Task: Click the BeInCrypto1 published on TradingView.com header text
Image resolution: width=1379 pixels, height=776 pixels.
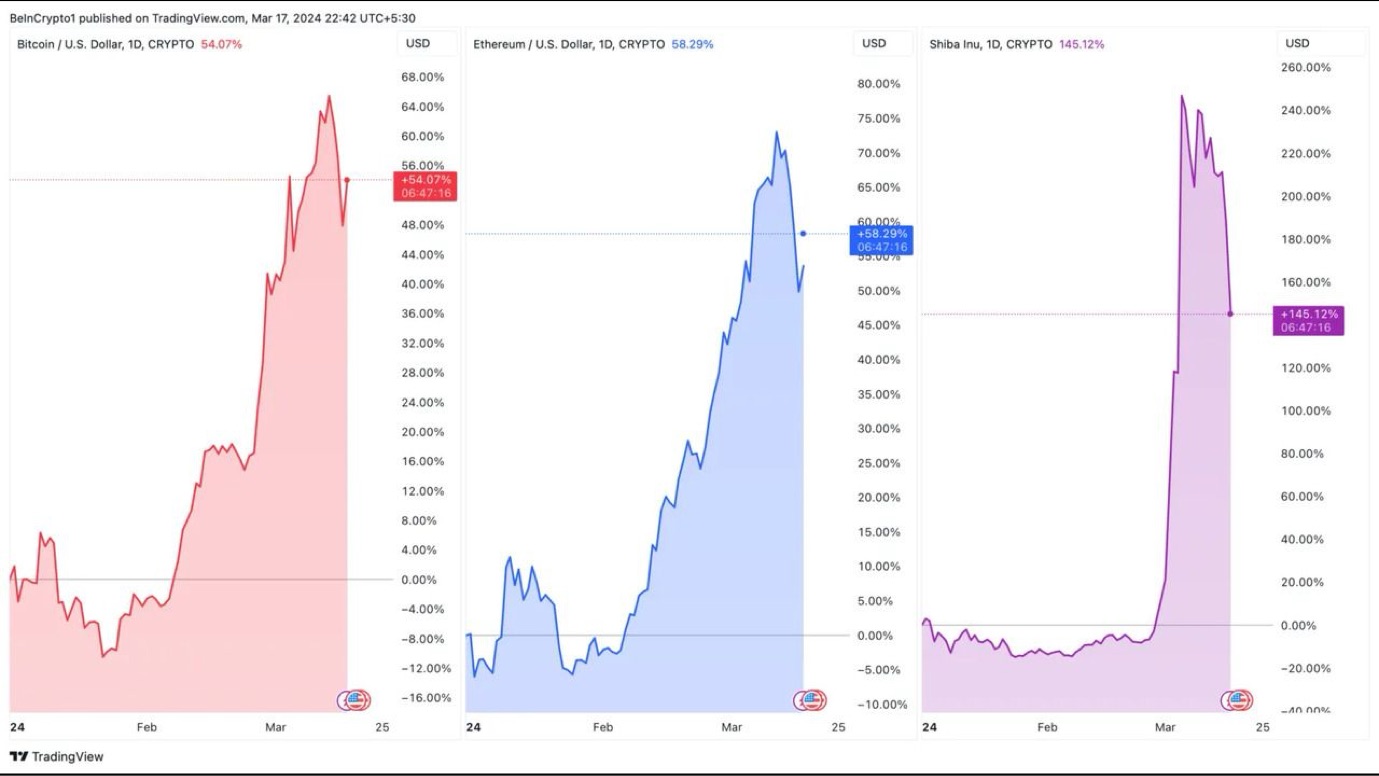Action: (212, 18)
